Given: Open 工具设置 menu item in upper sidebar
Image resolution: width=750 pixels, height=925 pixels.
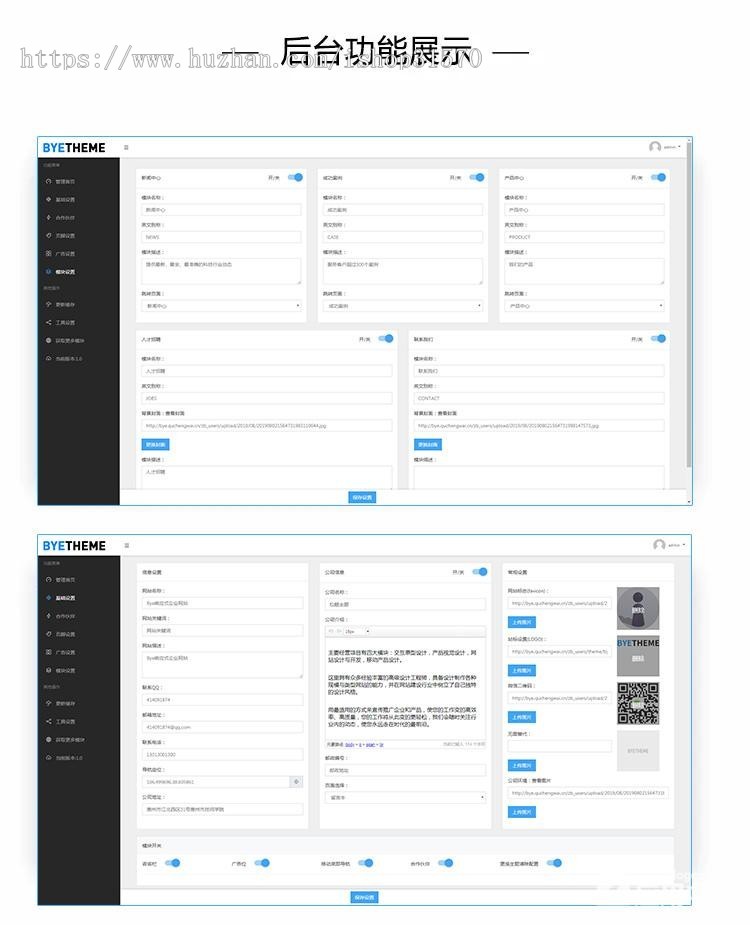Looking at the screenshot, I should (x=65, y=323).
